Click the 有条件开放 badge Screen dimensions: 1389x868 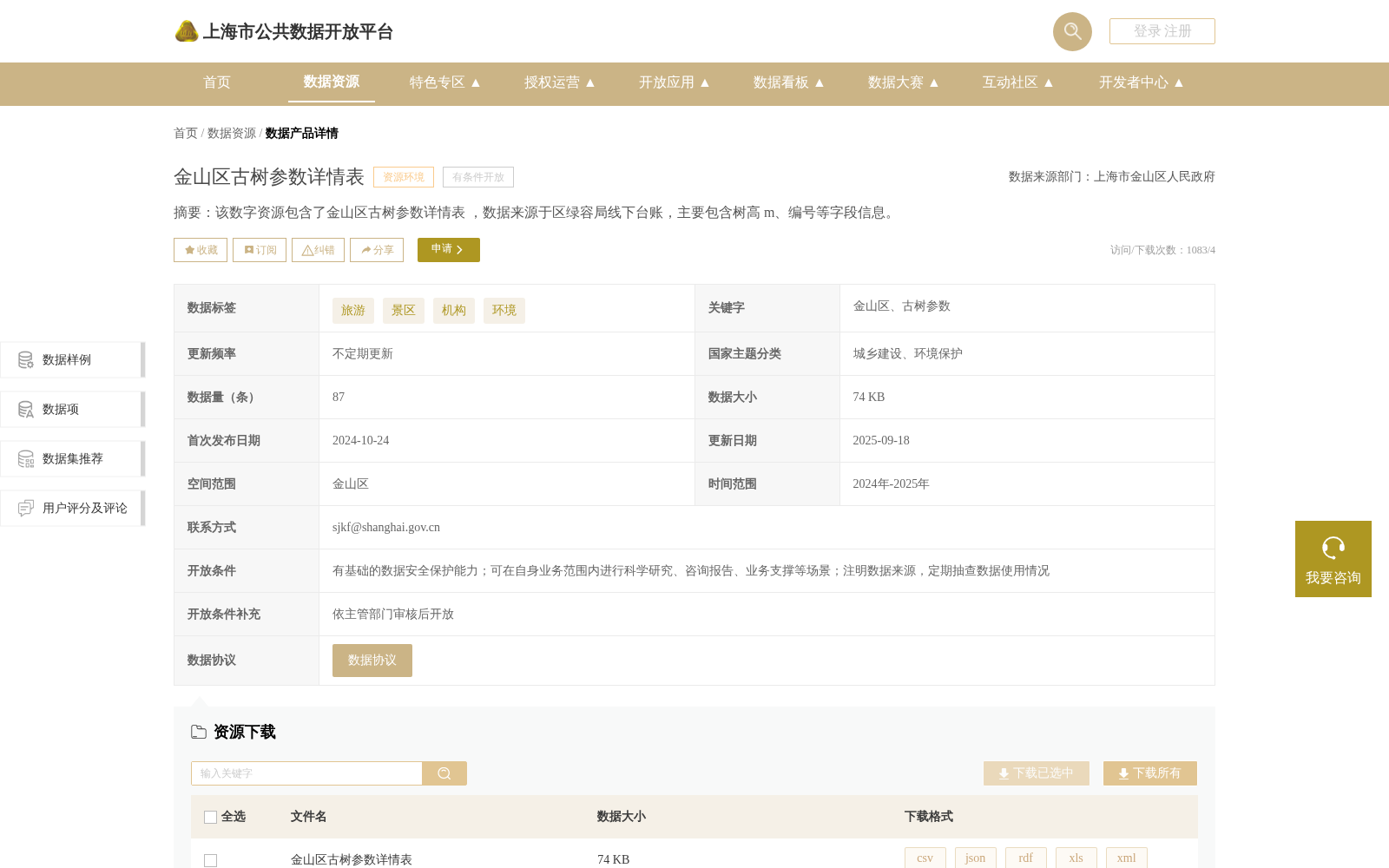[478, 177]
